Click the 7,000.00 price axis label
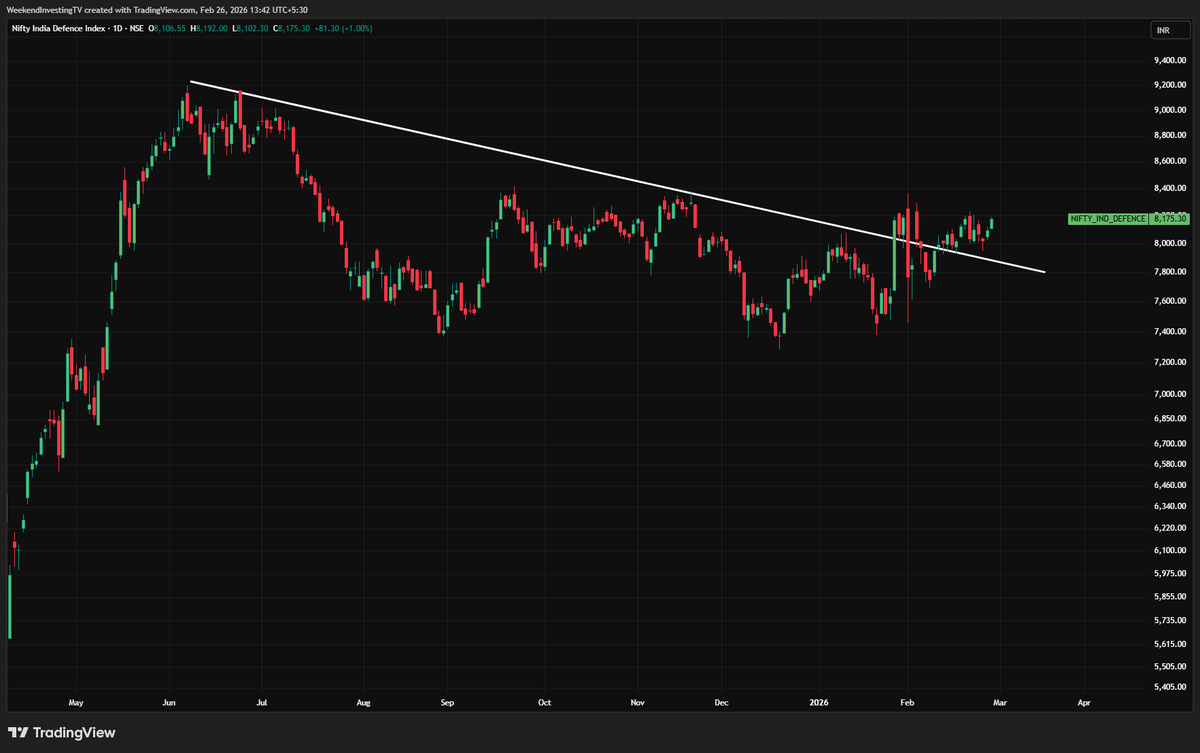This screenshot has width=1200, height=753. click(1170, 396)
